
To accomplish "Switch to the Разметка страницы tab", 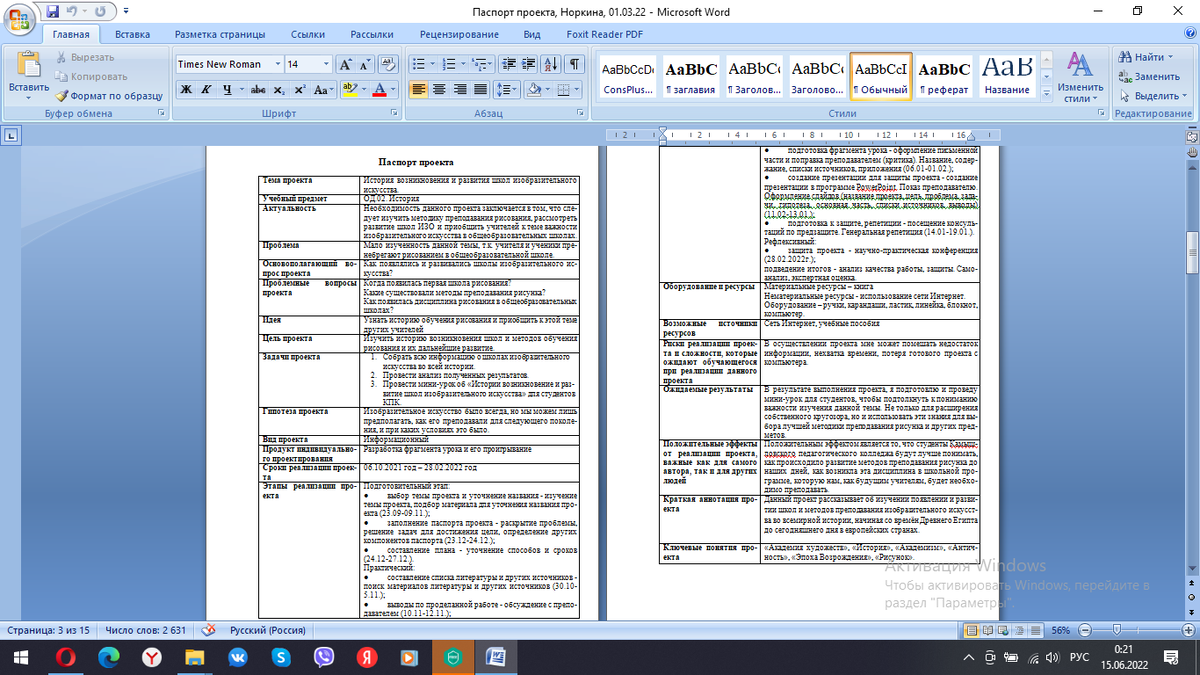I will coord(219,34).
